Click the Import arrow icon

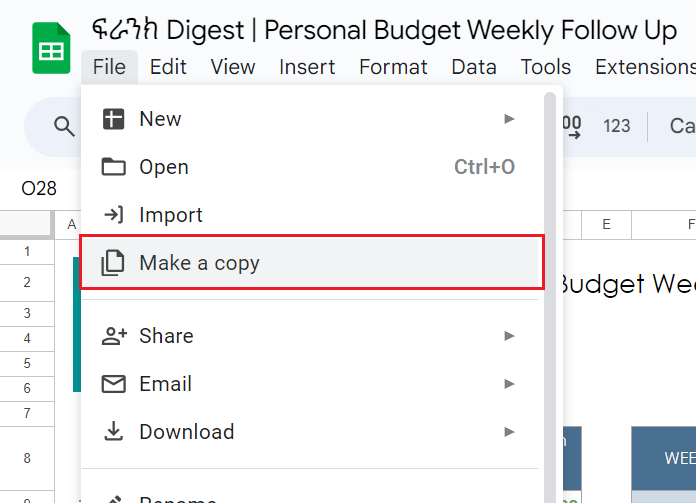click(x=114, y=215)
